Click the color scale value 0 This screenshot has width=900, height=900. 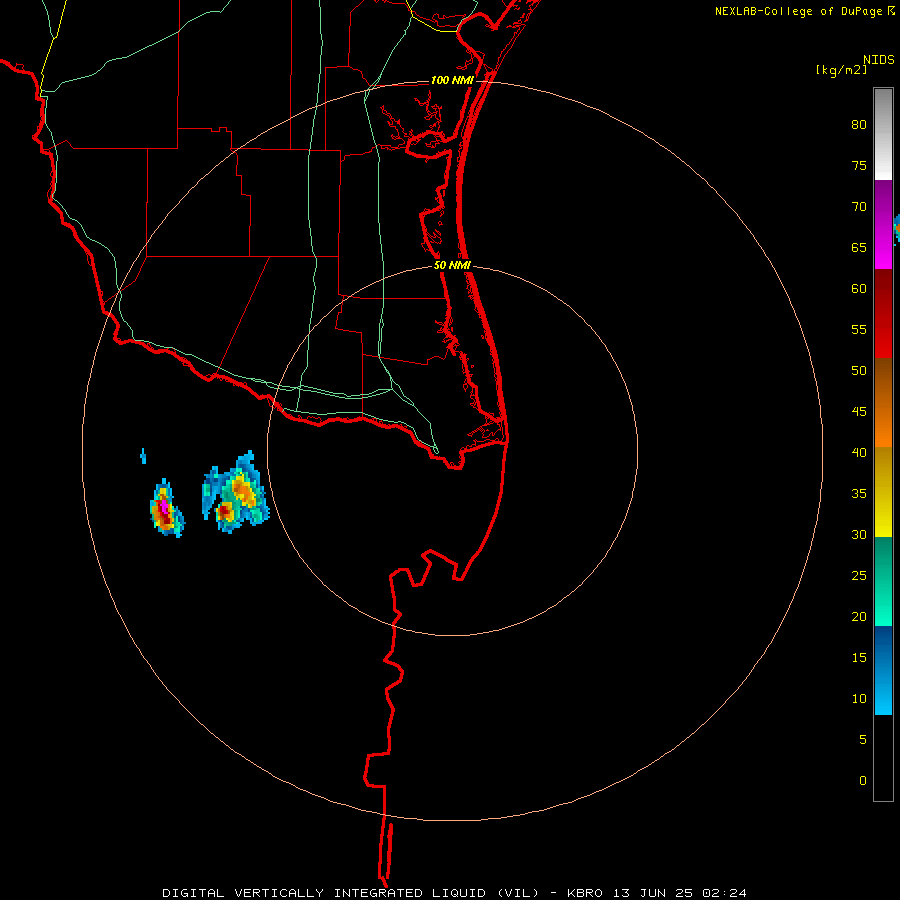click(863, 781)
